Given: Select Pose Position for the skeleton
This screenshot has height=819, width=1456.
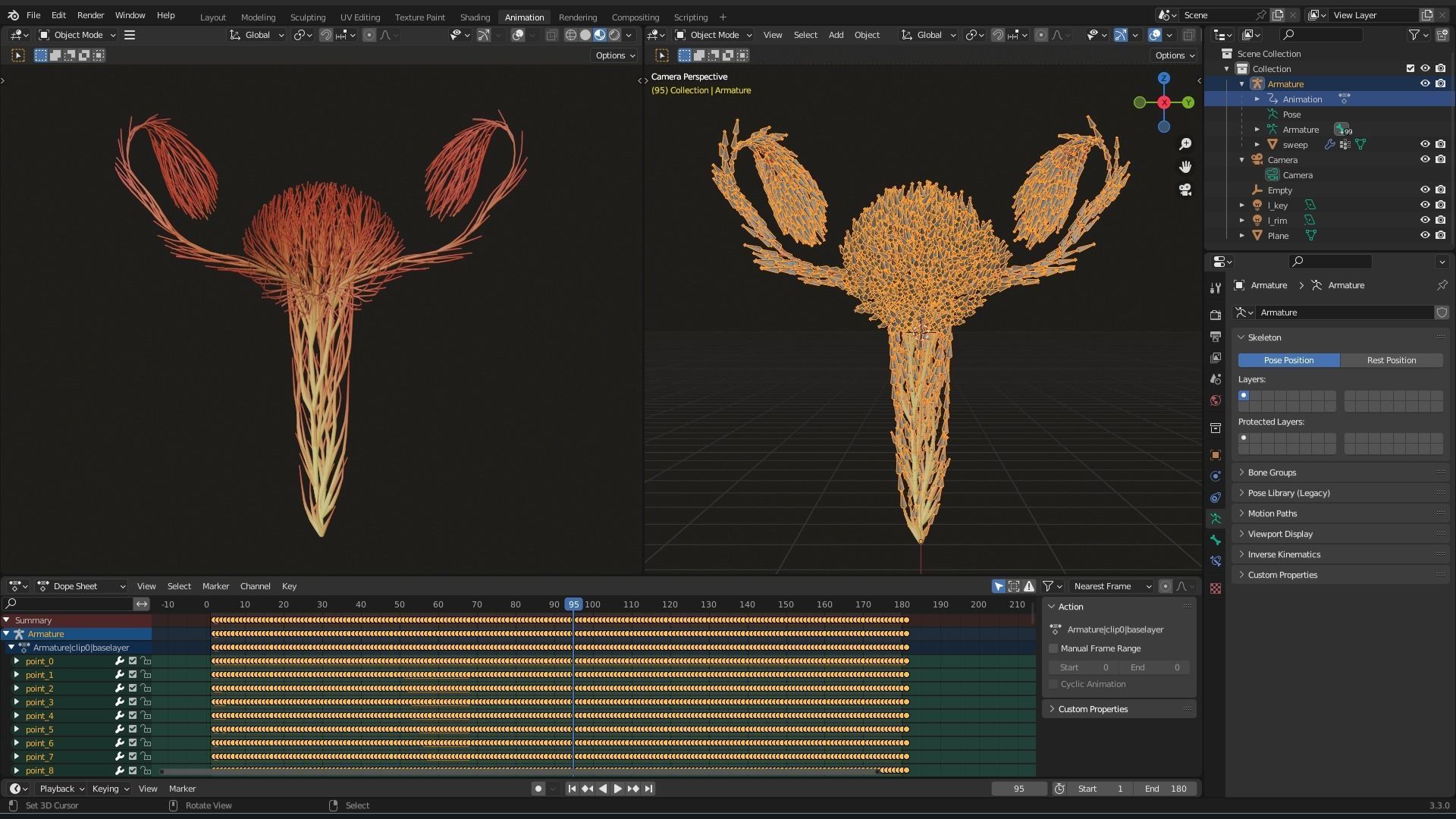Looking at the screenshot, I should tap(1288, 360).
